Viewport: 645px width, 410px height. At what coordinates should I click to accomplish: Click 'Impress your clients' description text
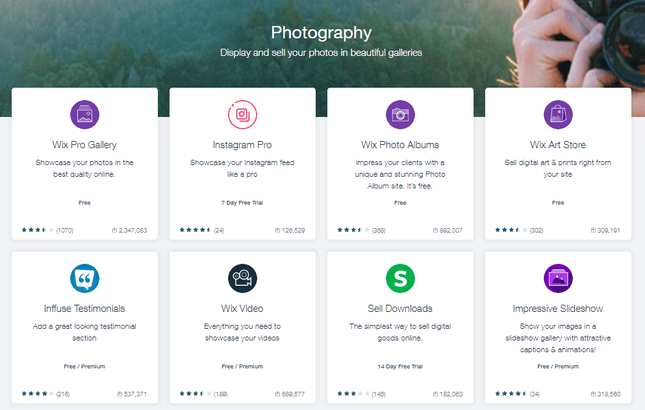pos(400,174)
